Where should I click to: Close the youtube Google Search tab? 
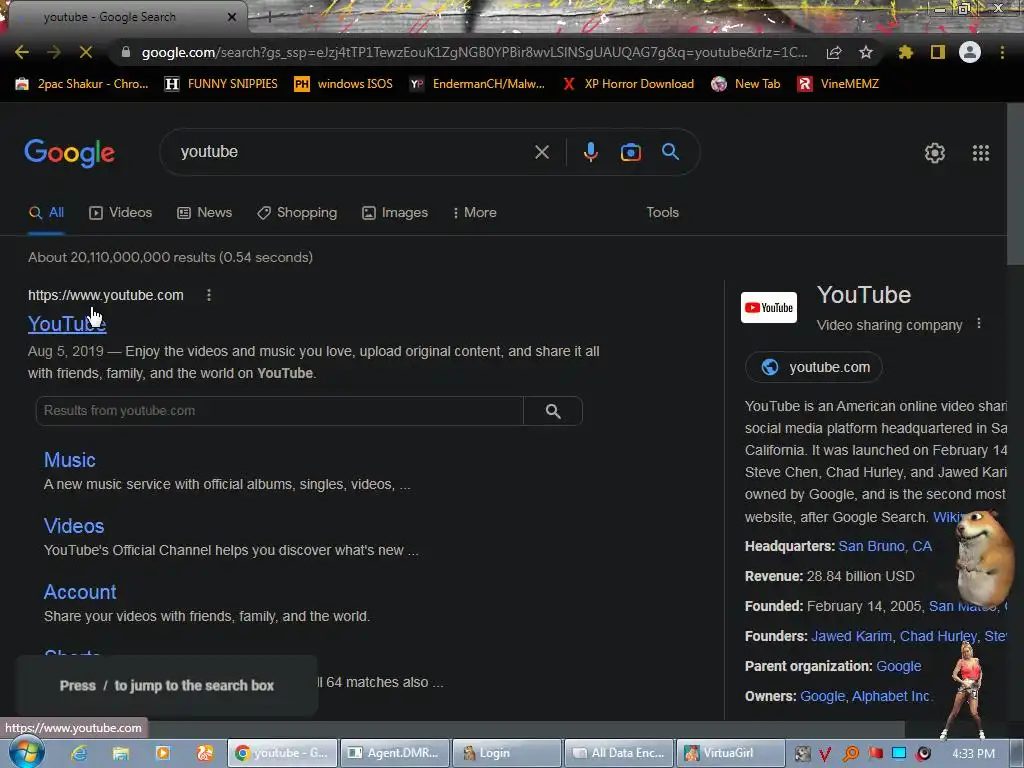(x=232, y=17)
